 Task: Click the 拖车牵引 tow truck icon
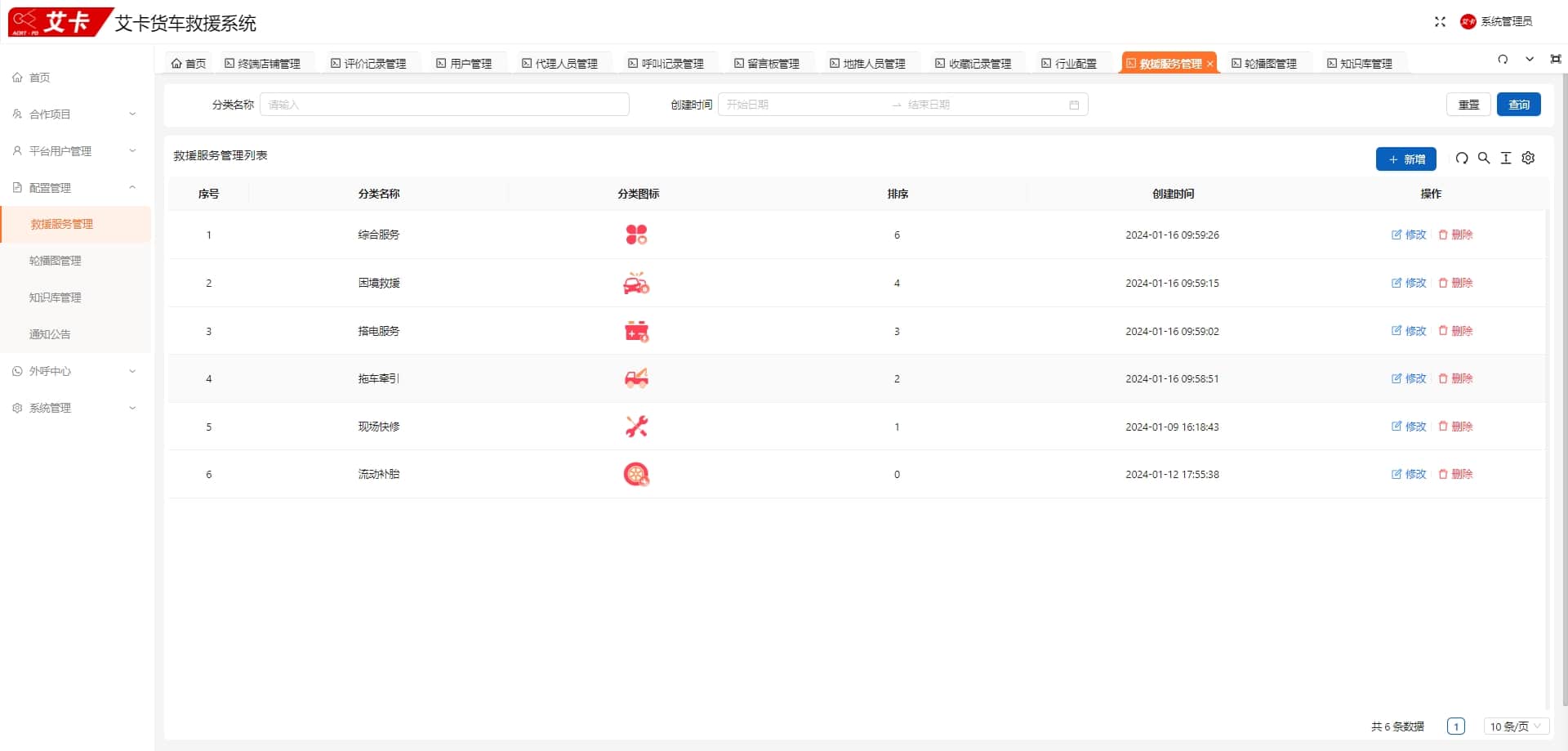(x=636, y=378)
